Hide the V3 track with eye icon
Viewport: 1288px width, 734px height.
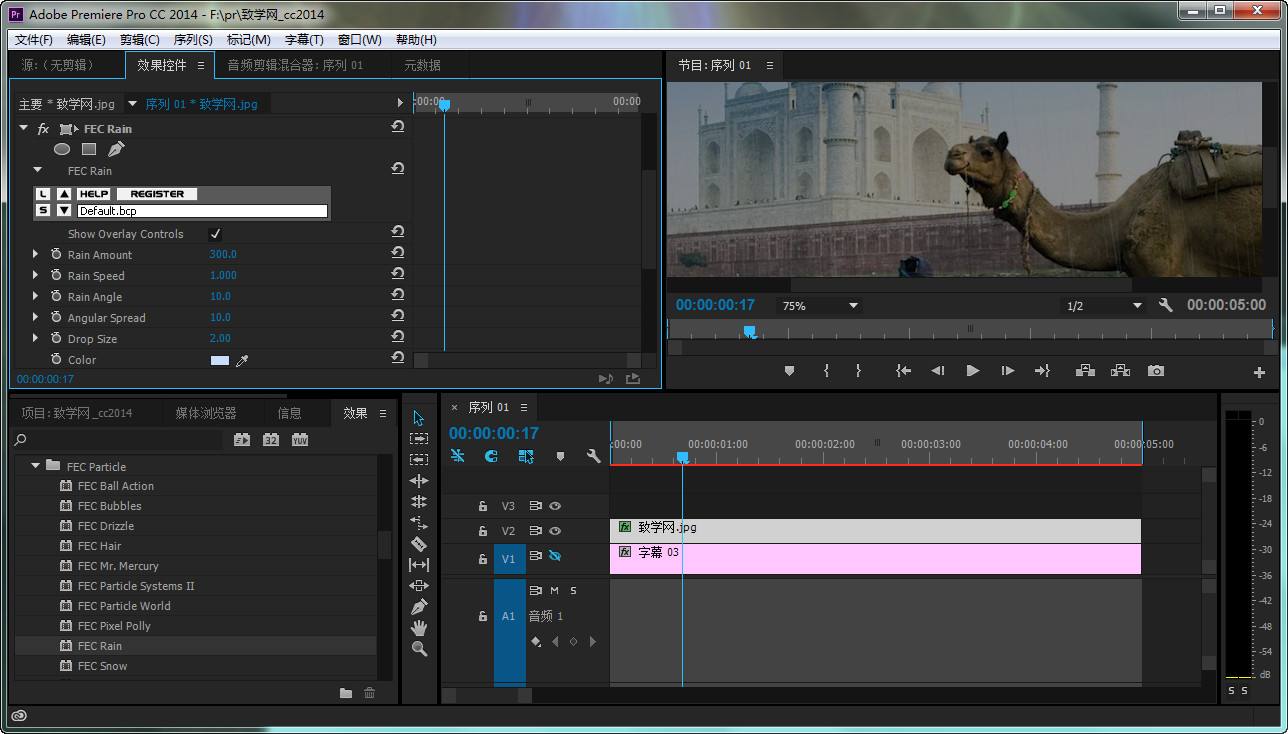555,506
